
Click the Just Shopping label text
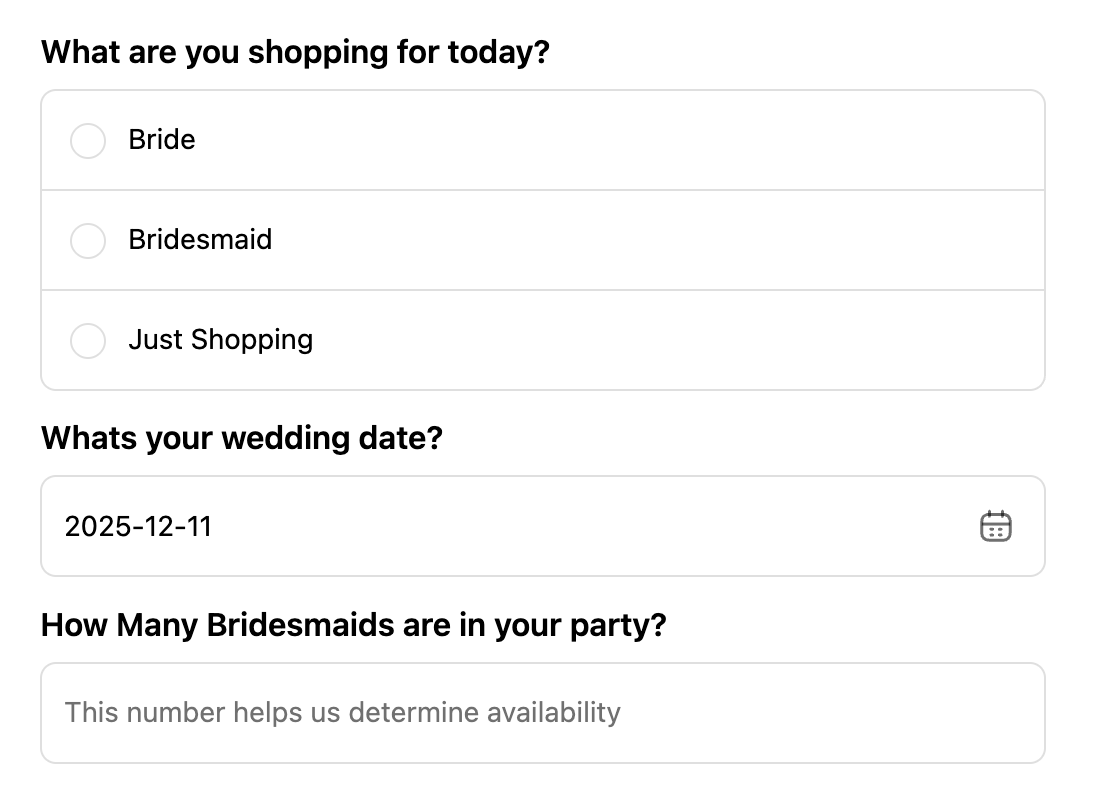pos(220,340)
